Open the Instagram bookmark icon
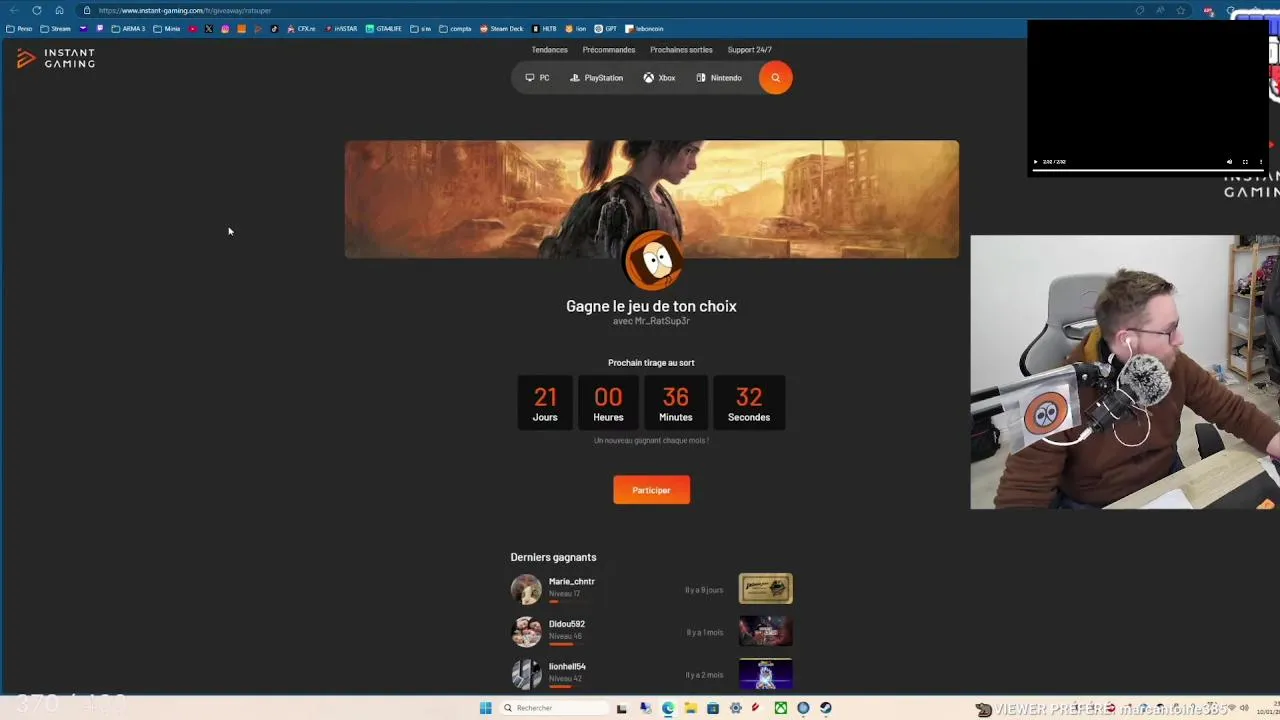The height and width of the screenshot is (720, 1280). coord(225,29)
